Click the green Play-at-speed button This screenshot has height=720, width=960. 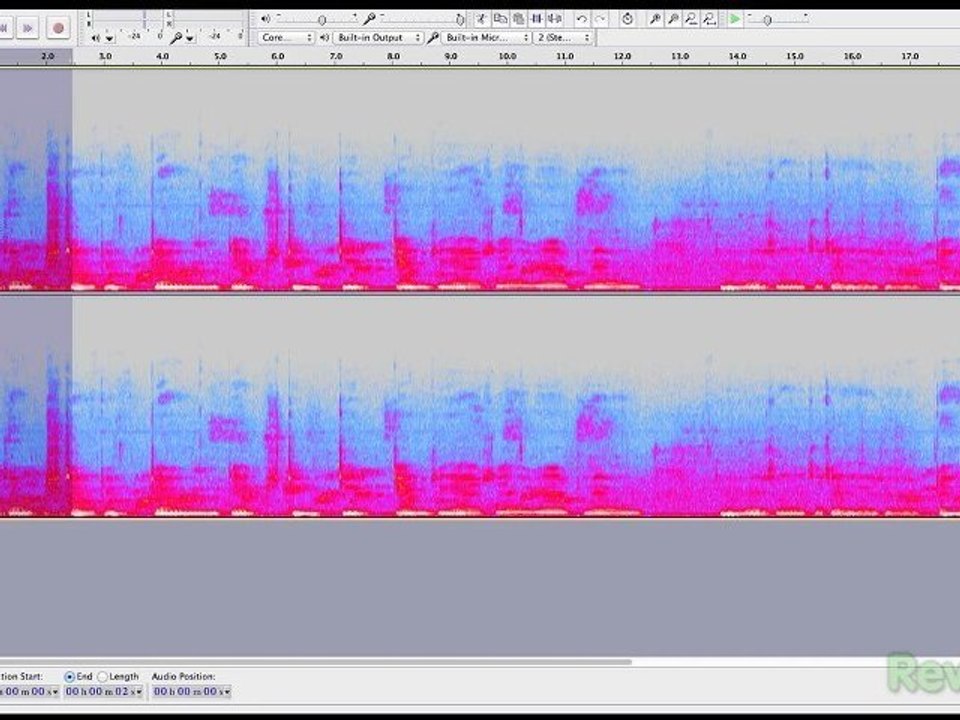(x=735, y=19)
